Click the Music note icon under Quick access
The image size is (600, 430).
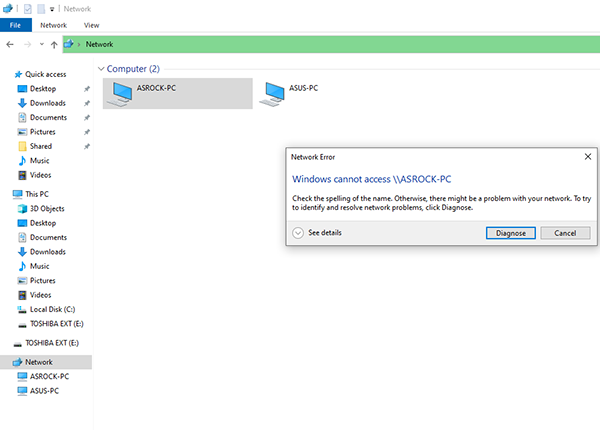point(22,161)
